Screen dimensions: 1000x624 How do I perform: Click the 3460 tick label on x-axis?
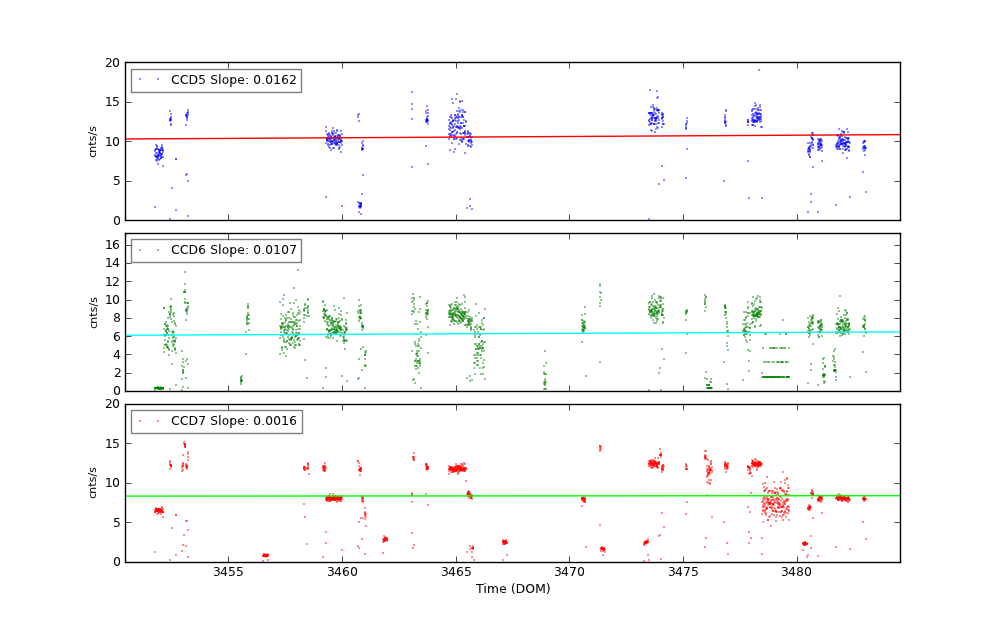click(x=342, y=572)
